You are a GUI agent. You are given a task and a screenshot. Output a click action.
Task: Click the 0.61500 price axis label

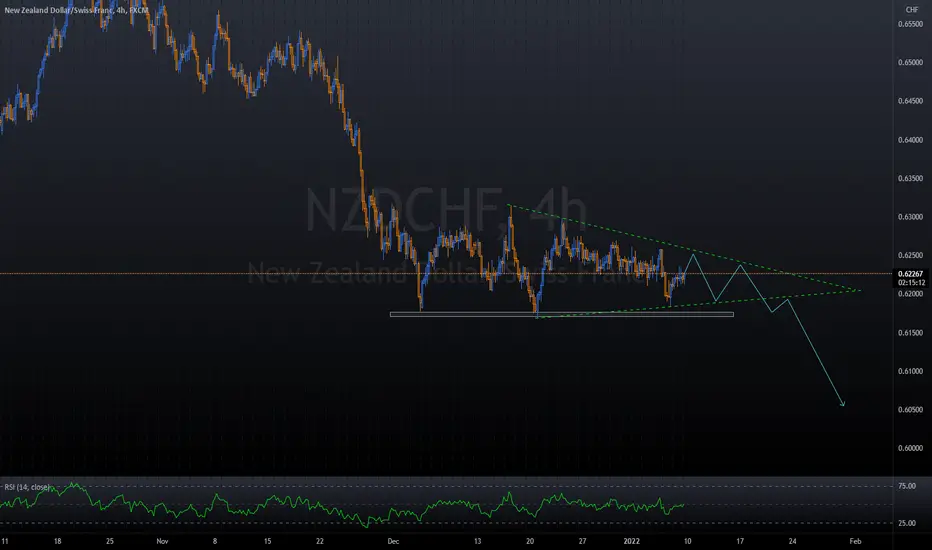[x=910, y=332]
